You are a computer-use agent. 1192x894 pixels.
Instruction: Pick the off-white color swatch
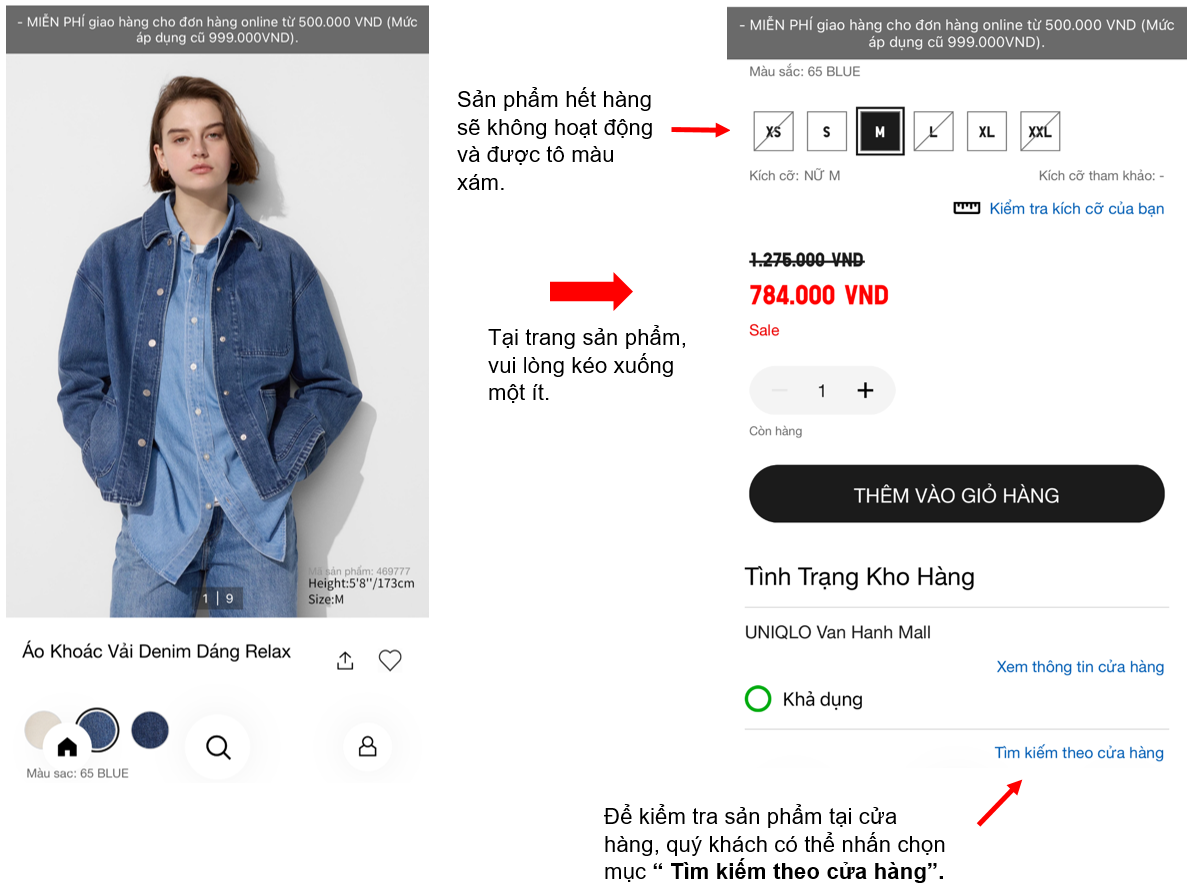(x=40, y=728)
